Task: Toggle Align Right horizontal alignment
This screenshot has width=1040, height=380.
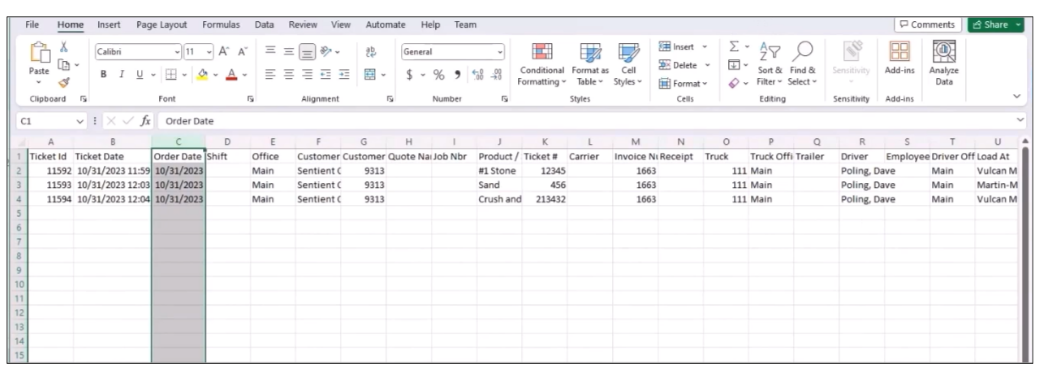Action: tap(307, 74)
